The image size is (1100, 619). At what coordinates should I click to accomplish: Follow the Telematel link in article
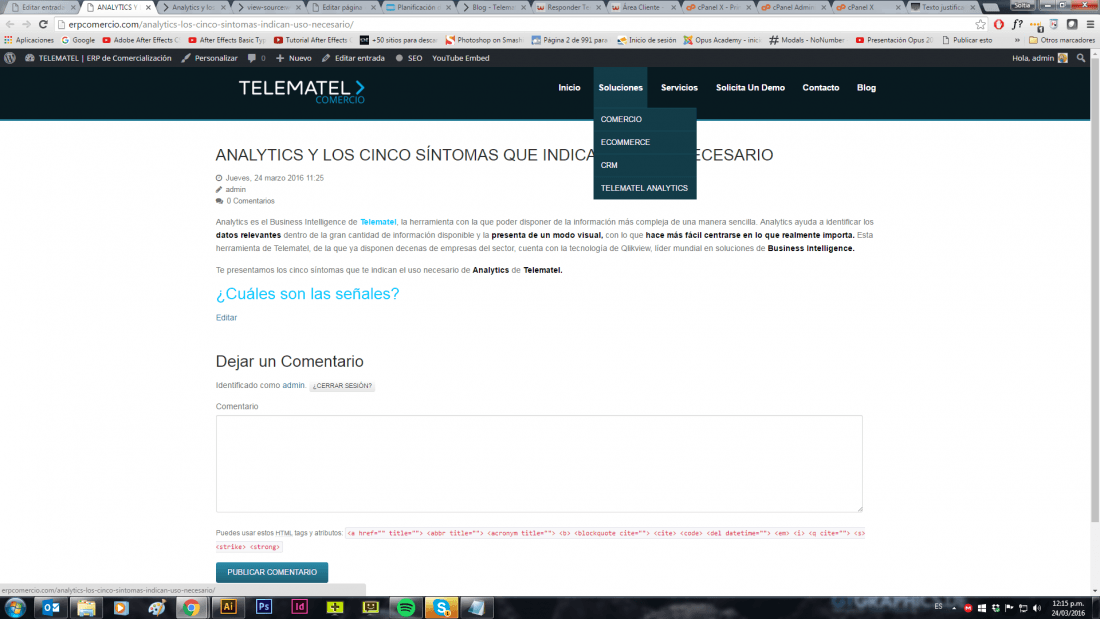click(x=378, y=222)
